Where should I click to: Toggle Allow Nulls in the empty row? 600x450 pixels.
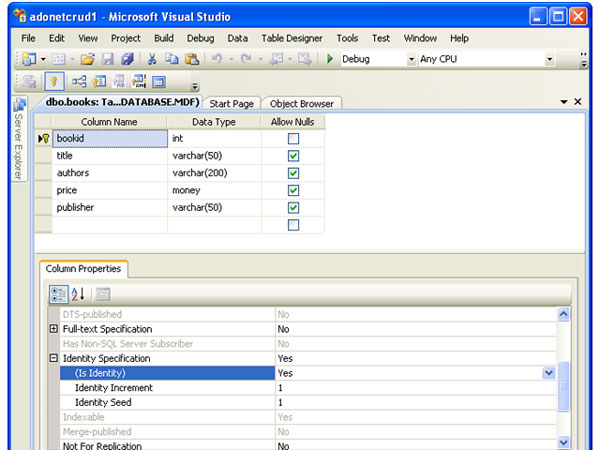point(293,225)
